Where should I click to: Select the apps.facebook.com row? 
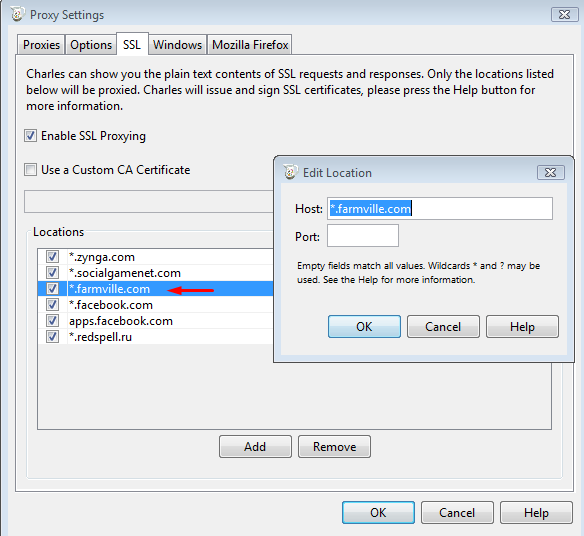click(156, 321)
